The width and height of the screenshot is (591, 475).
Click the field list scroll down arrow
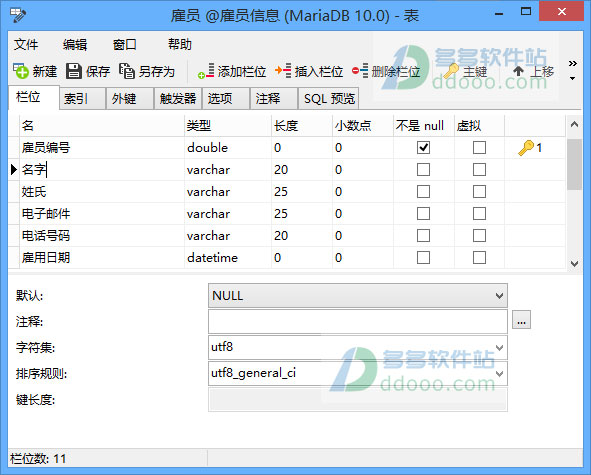point(574,264)
